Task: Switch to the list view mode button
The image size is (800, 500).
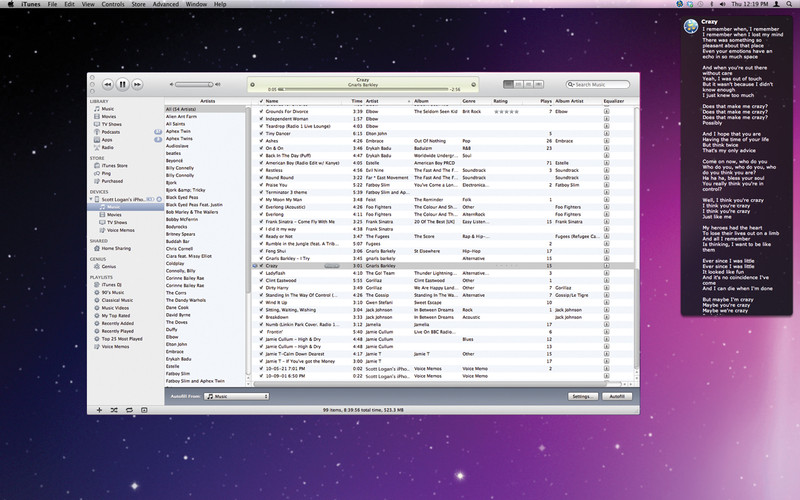Action: click(508, 85)
